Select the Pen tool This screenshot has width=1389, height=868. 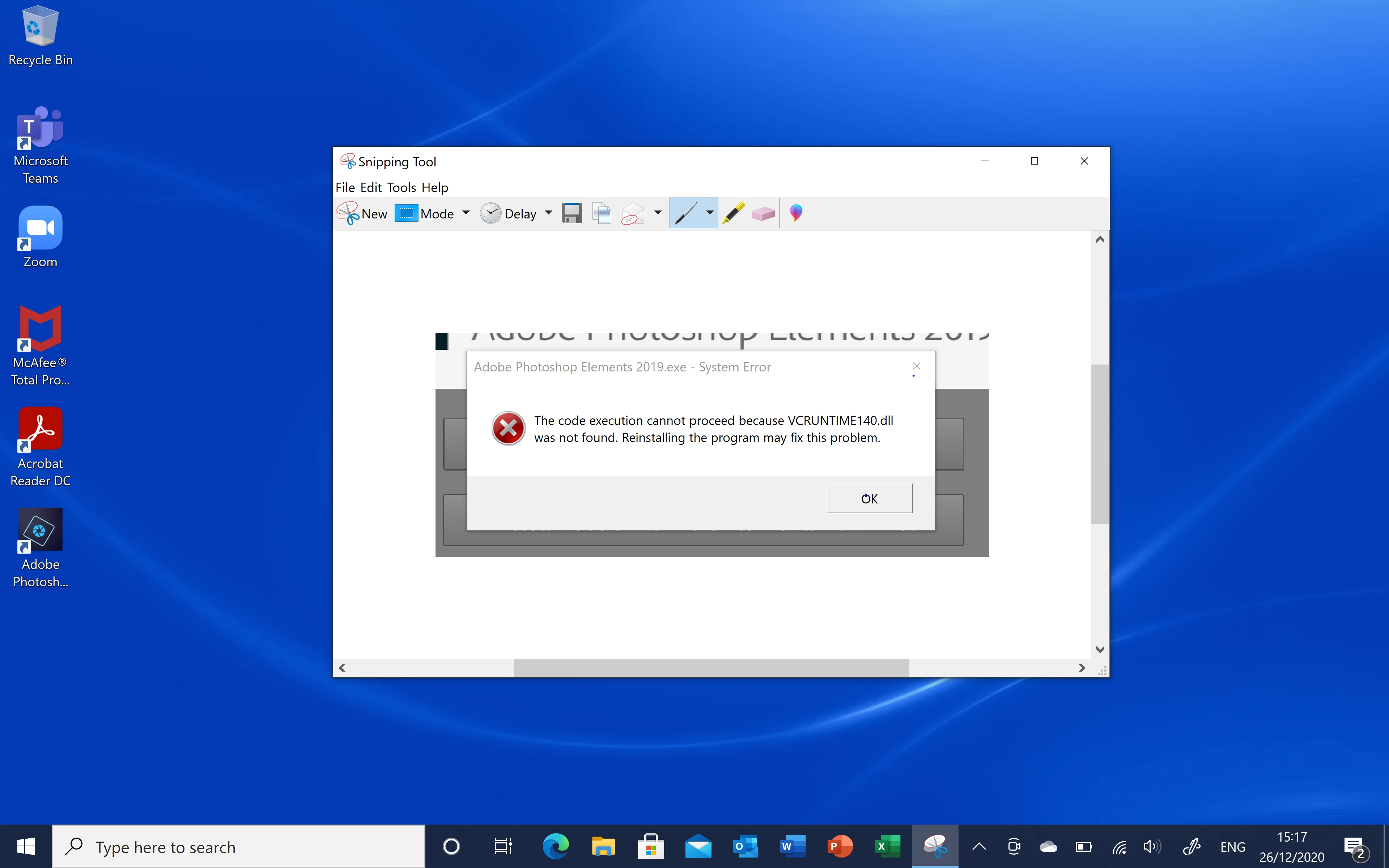point(685,213)
